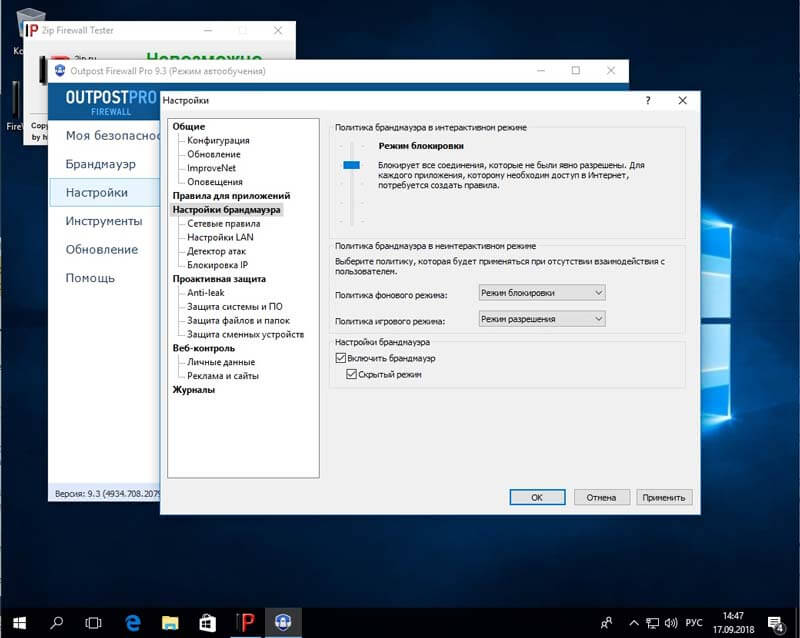
Task: Select Сетевые правила in the settings tree
Action: (x=222, y=224)
